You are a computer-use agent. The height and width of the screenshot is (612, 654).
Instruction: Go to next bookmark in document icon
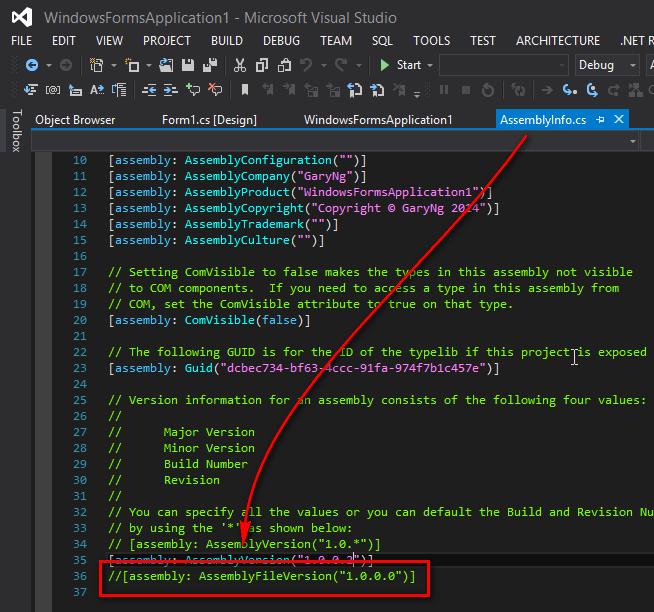[377, 90]
